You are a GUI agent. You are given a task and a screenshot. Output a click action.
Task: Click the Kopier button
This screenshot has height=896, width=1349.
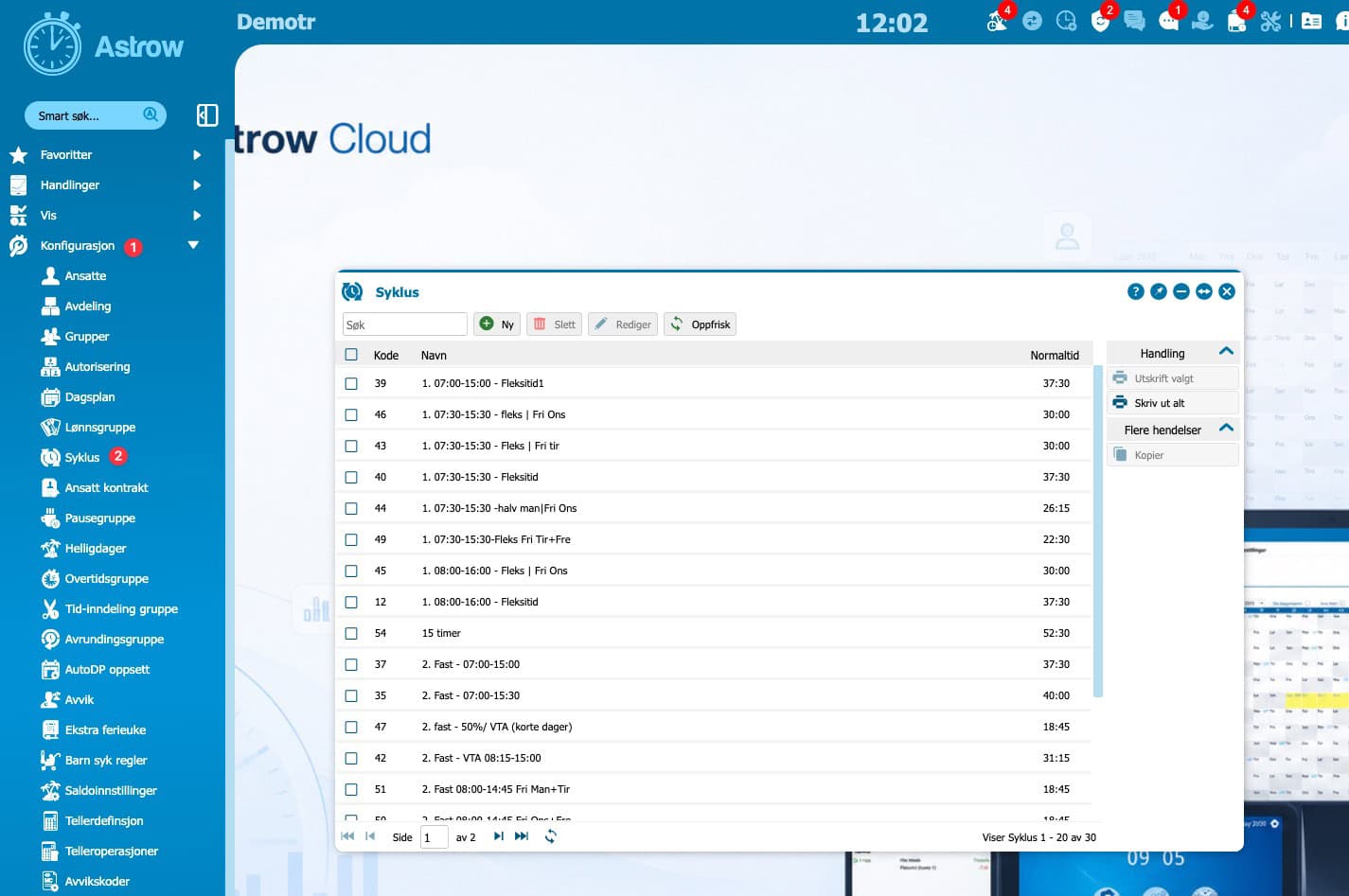pyautogui.click(x=1173, y=455)
